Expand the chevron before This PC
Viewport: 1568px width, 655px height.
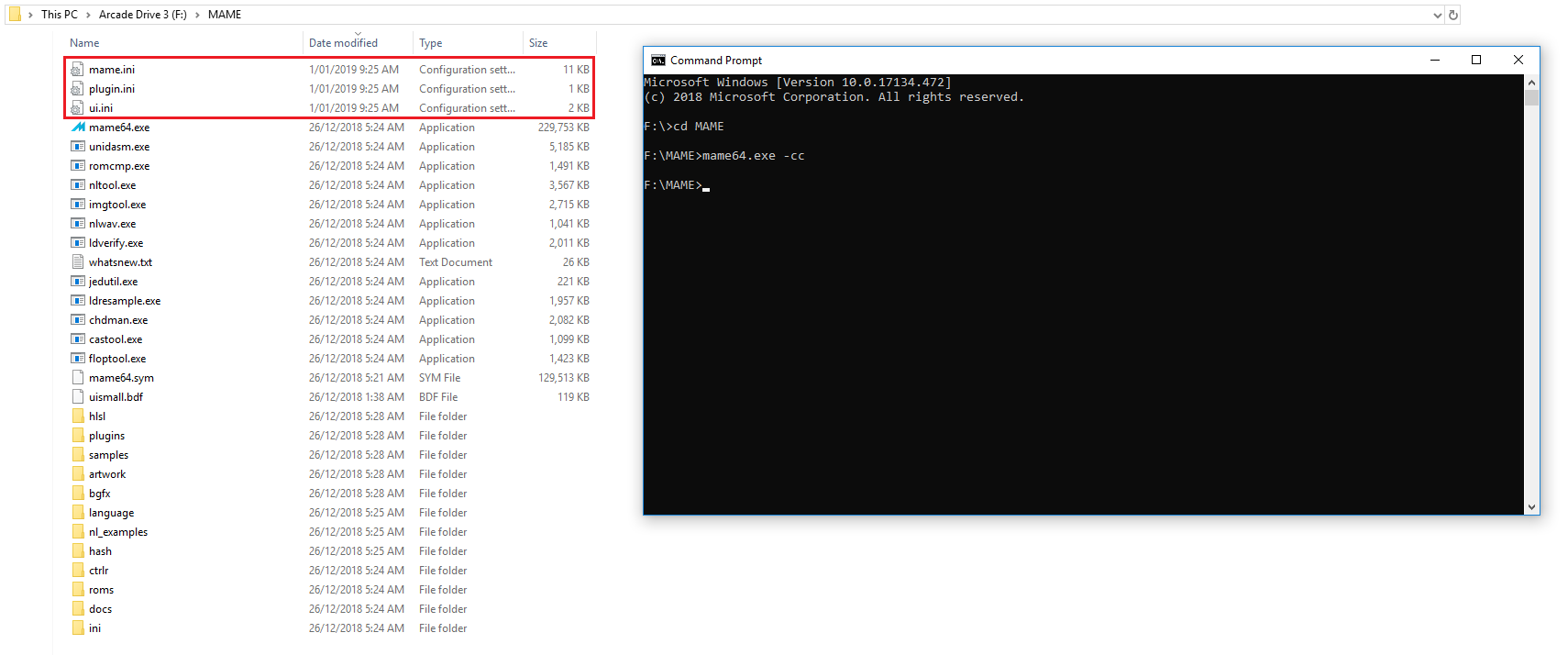tap(30, 15)
